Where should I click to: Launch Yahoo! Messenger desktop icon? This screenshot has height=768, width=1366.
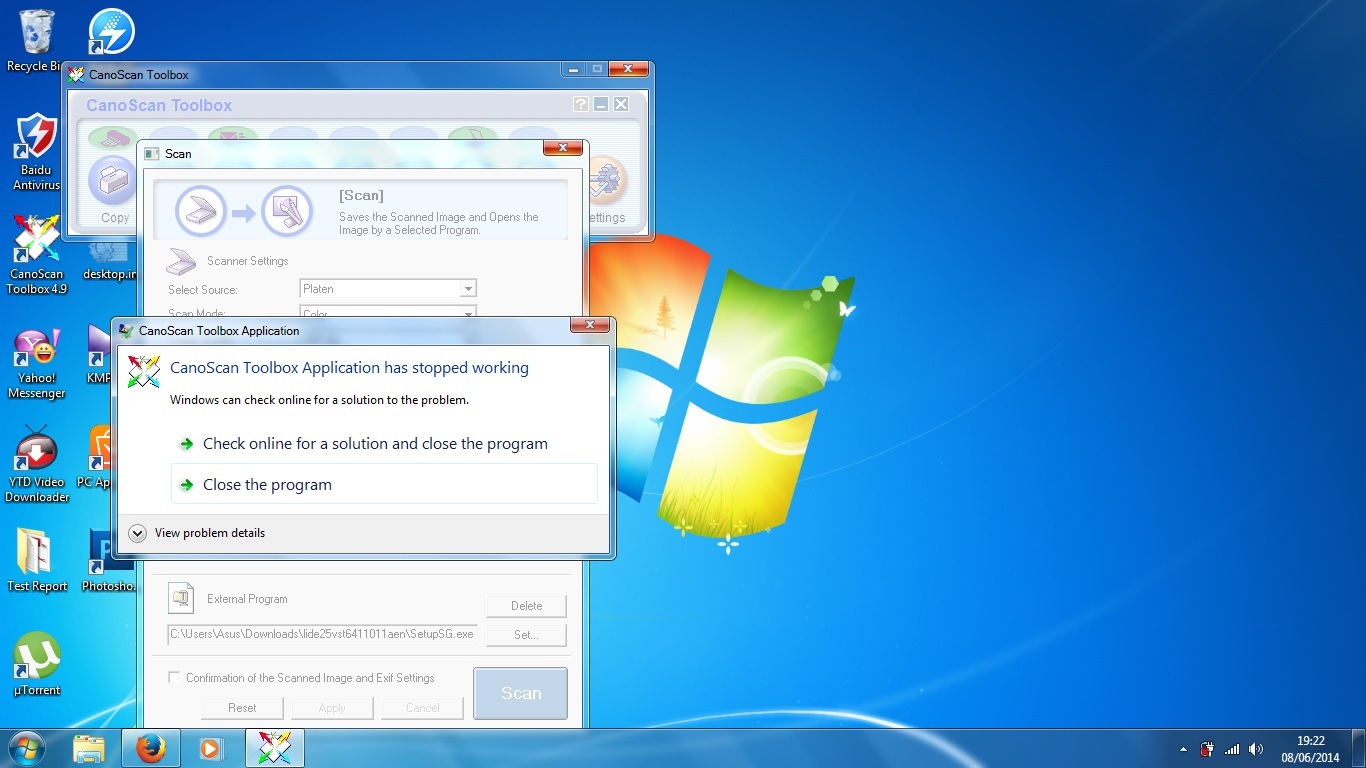37,350
